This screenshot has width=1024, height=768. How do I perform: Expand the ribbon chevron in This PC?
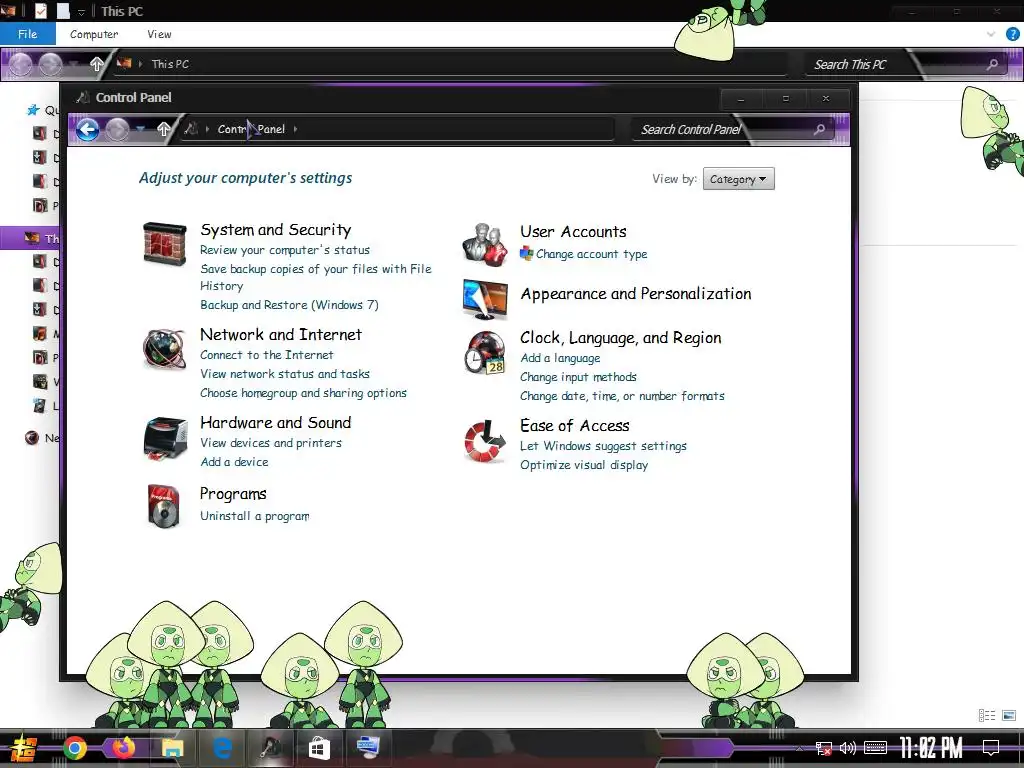[x=991, y=34]
